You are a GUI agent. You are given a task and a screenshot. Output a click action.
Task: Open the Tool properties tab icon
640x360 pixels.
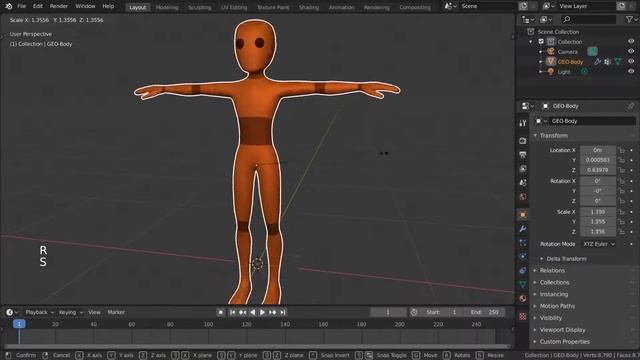coord(523,123)
